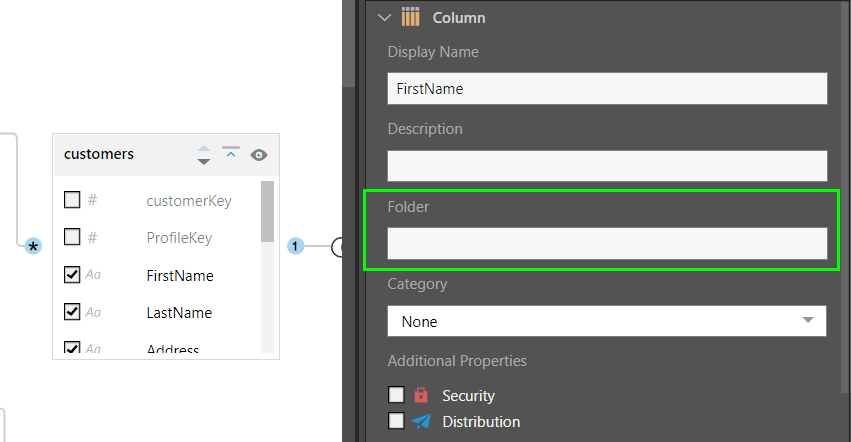Viewport: 851px width, 442px height.
Task: Collapse the customers table using the top-chevron icon
Action: coord(231,154)
